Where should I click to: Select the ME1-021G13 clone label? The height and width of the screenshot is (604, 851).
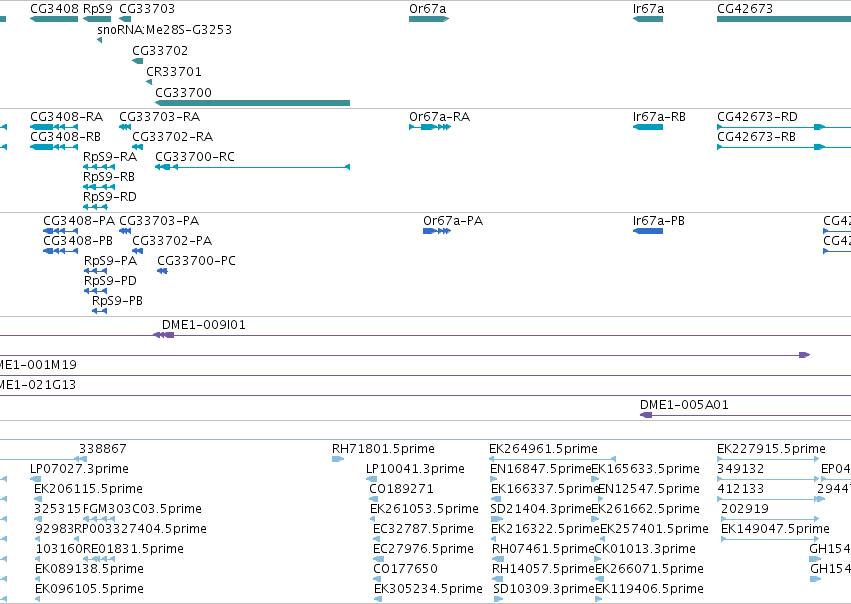tap(37, 385)
